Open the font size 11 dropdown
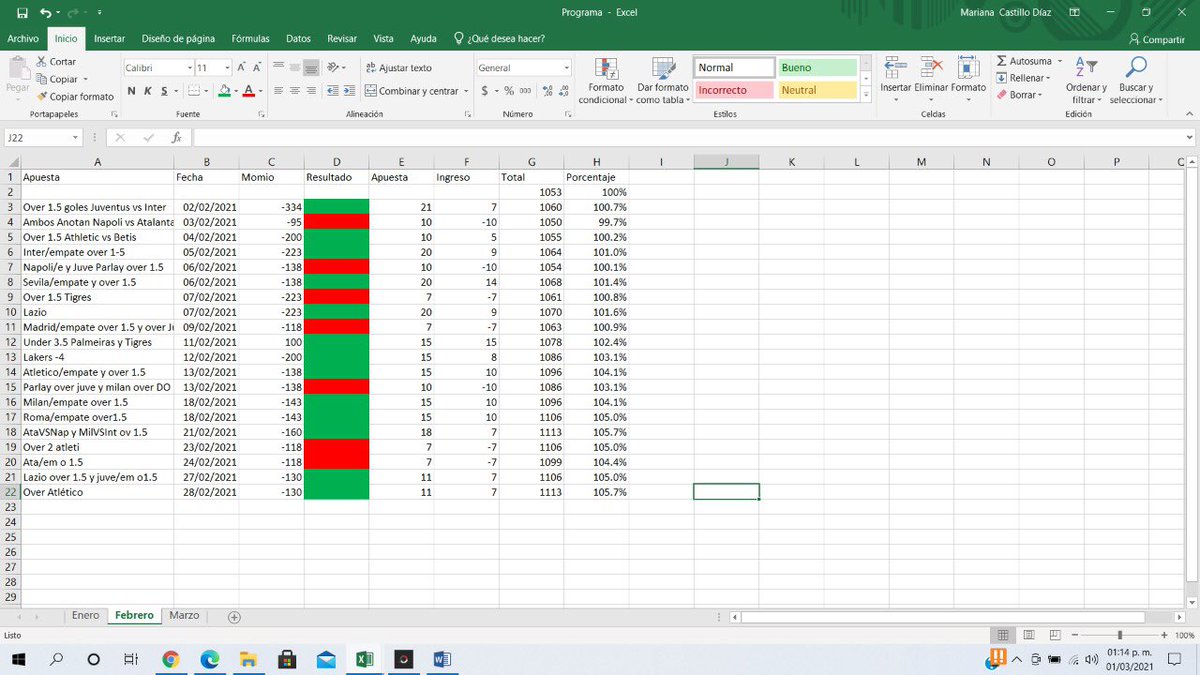 pyautogui.click(x=227, y=68)
